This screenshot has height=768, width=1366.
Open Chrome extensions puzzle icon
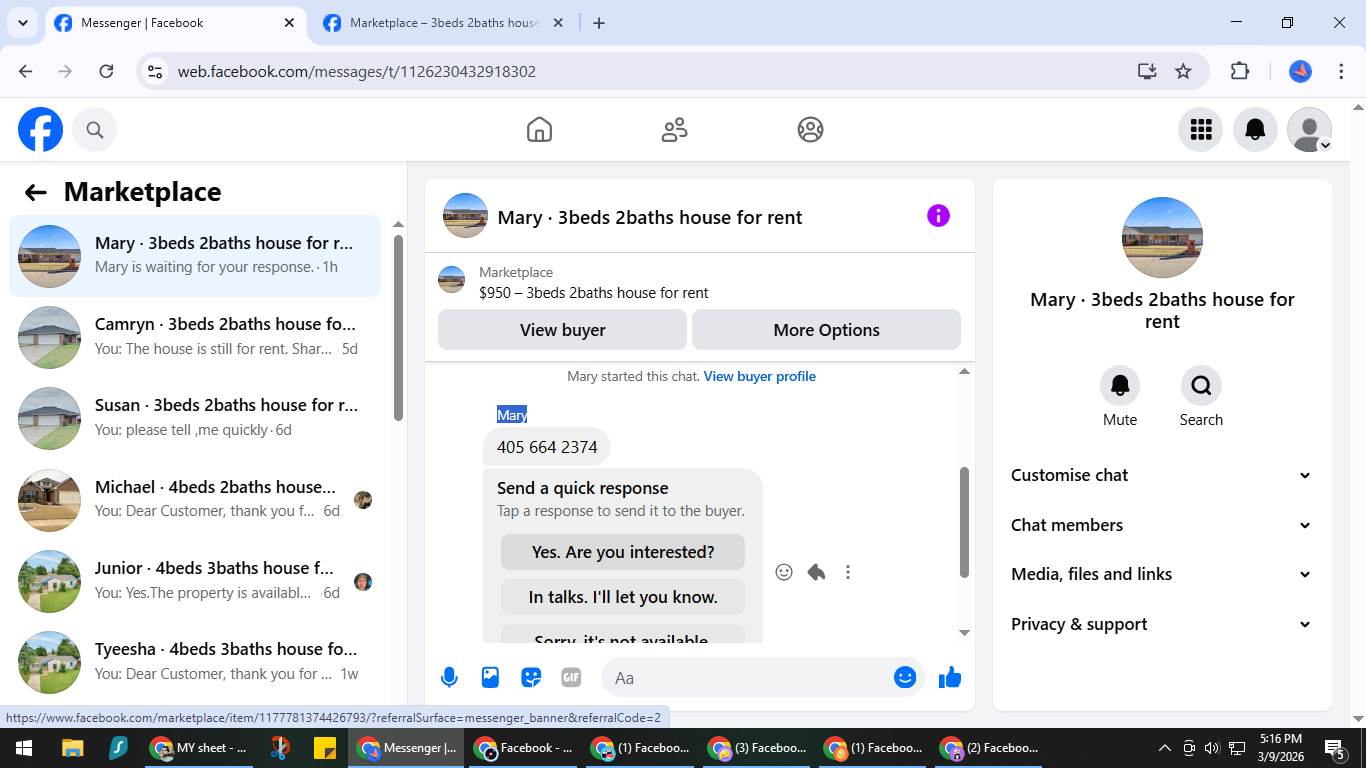tap(1240, 71)
